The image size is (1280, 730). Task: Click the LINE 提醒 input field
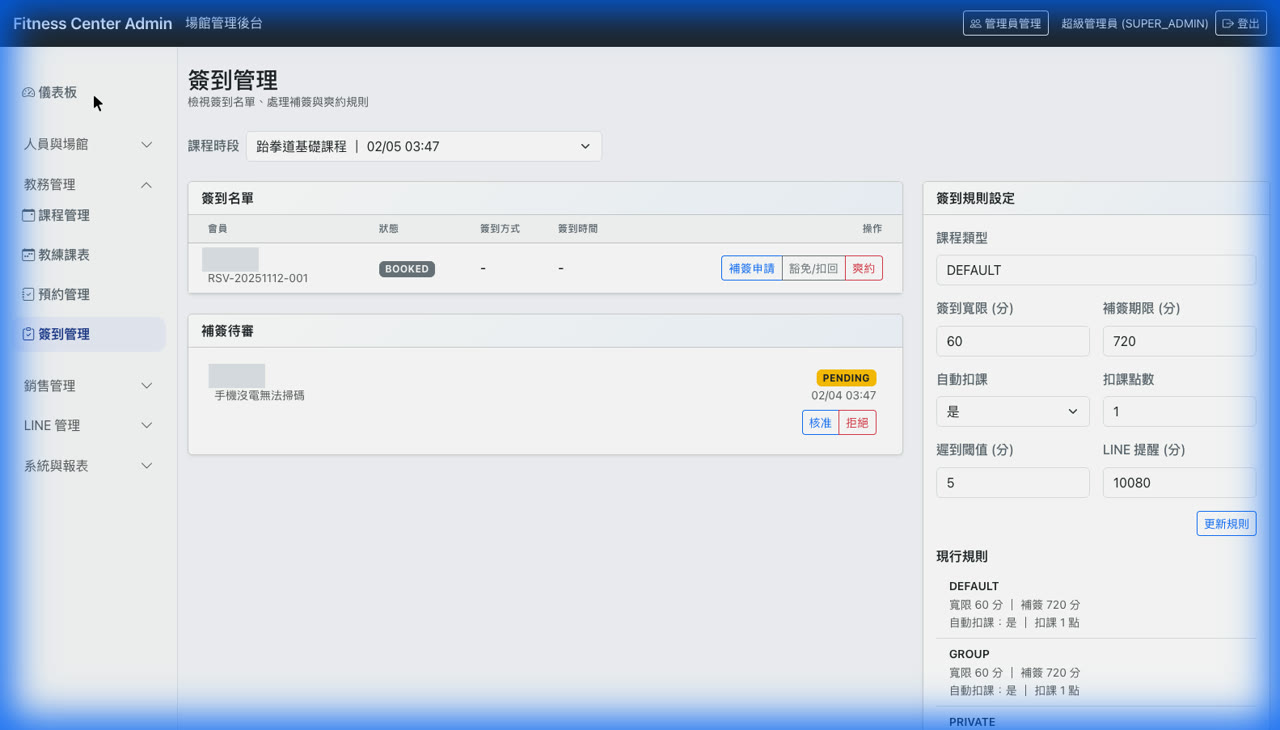tap(1179, 482)
